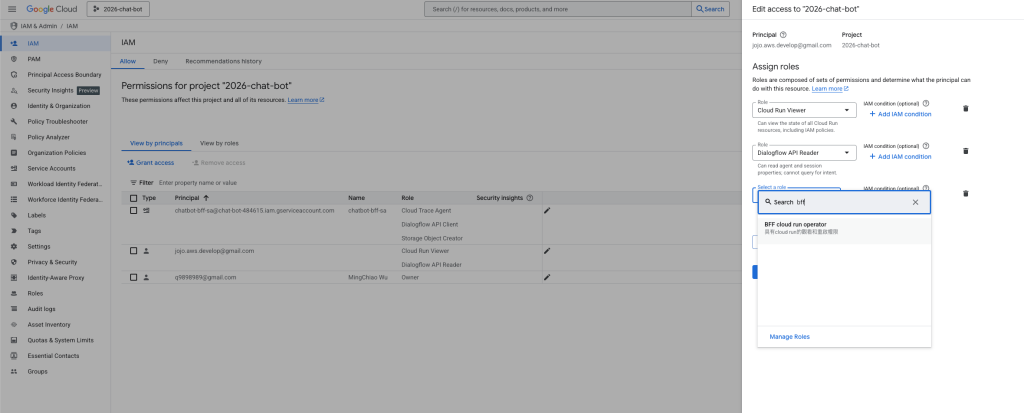Open Asset Inventory in the sidebar

[x=49, y=325]
